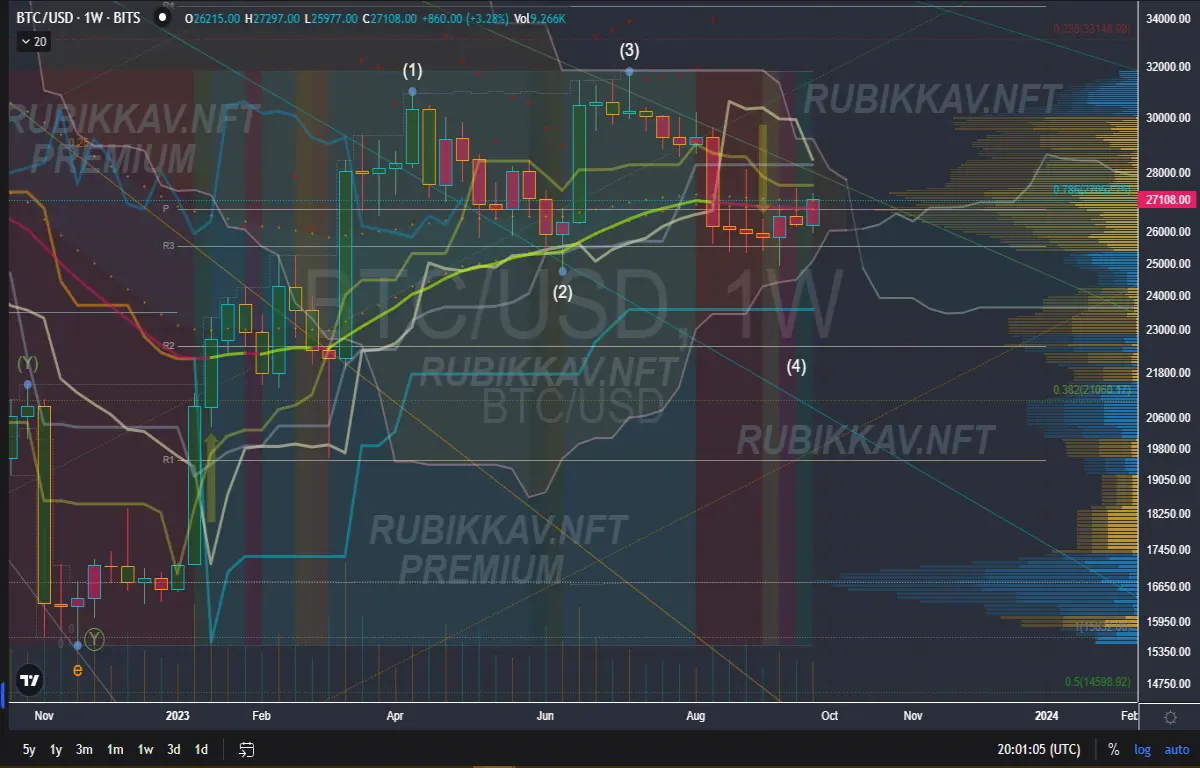
Task: Open the 20:01:05 (UTC) timezone menu
Action: pos(1038,749)
